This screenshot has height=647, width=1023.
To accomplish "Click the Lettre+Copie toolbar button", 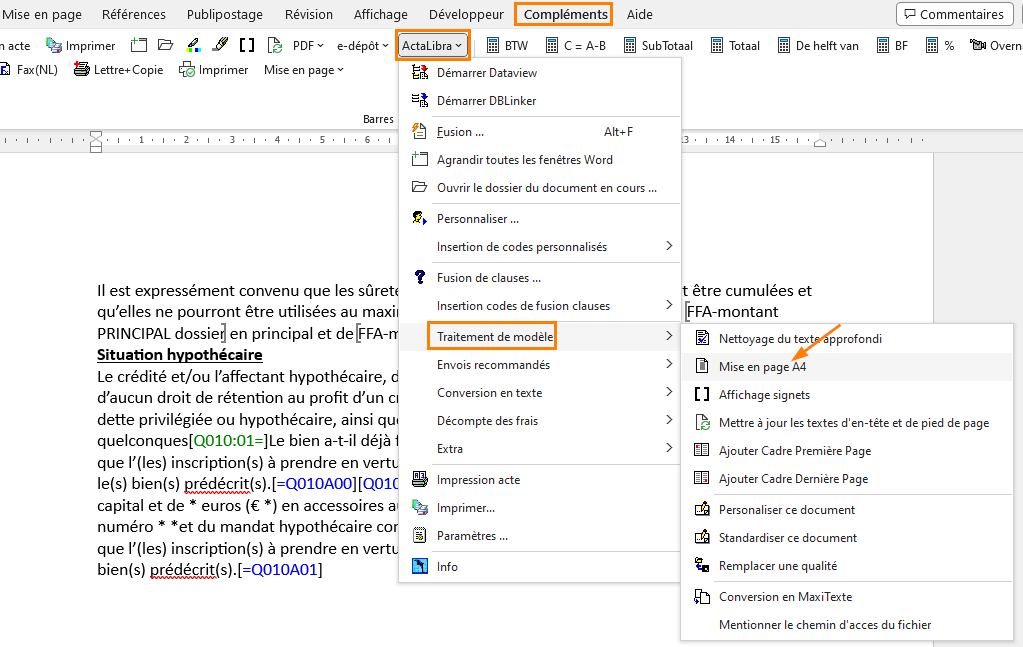I will coord(118,69).
